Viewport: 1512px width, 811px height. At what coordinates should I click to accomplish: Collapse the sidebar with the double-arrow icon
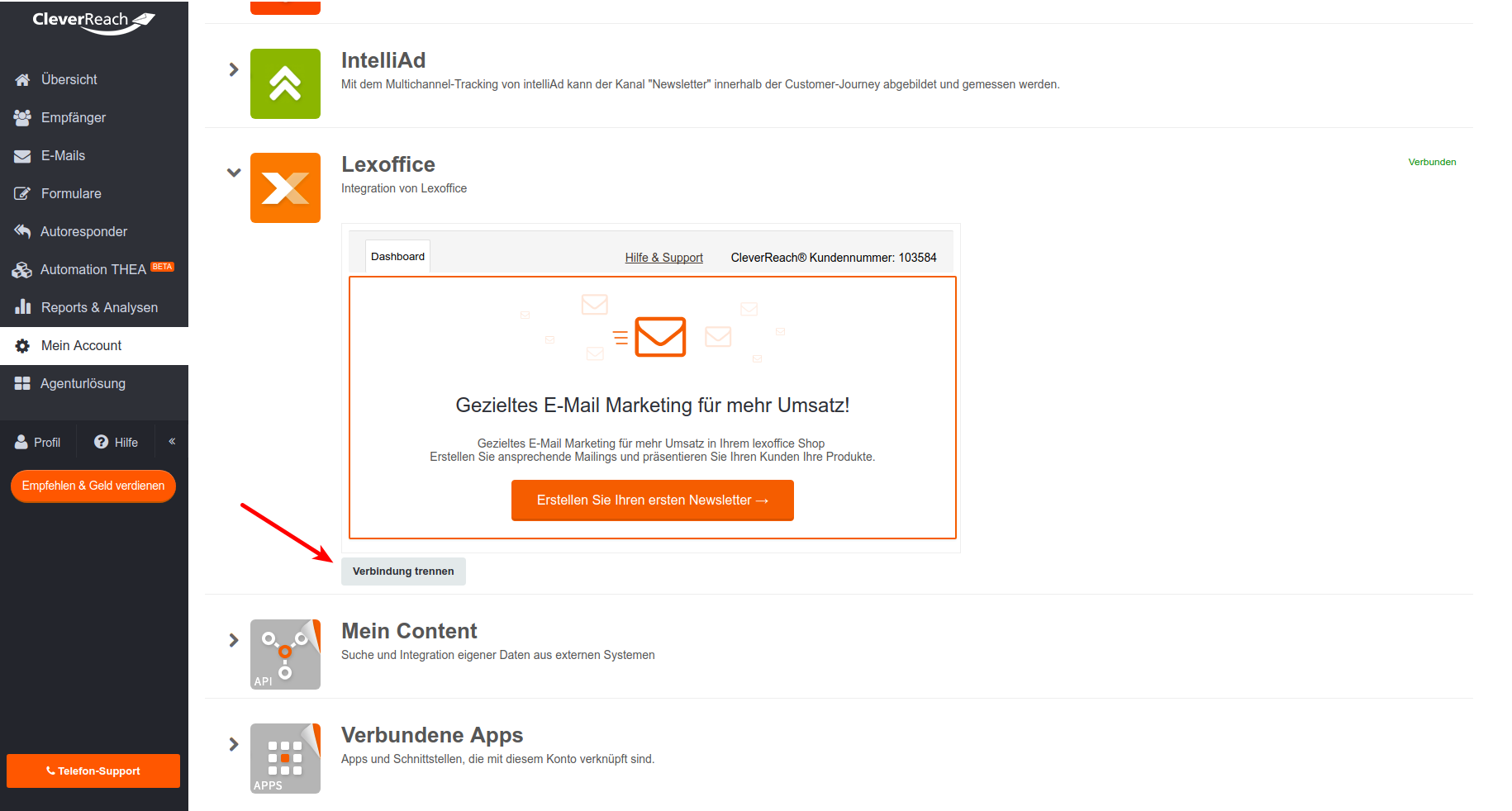pos(172,441)
